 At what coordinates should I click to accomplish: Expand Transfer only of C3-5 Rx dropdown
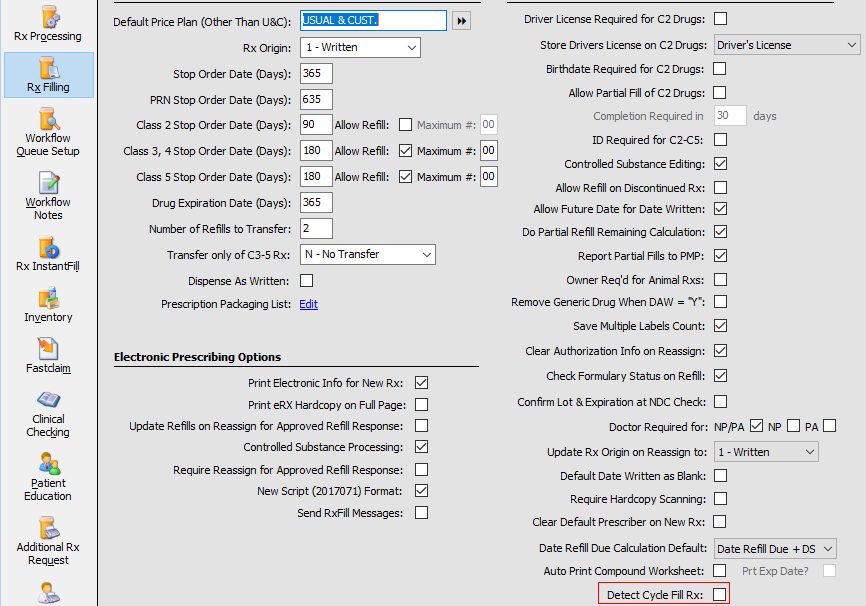426,255
